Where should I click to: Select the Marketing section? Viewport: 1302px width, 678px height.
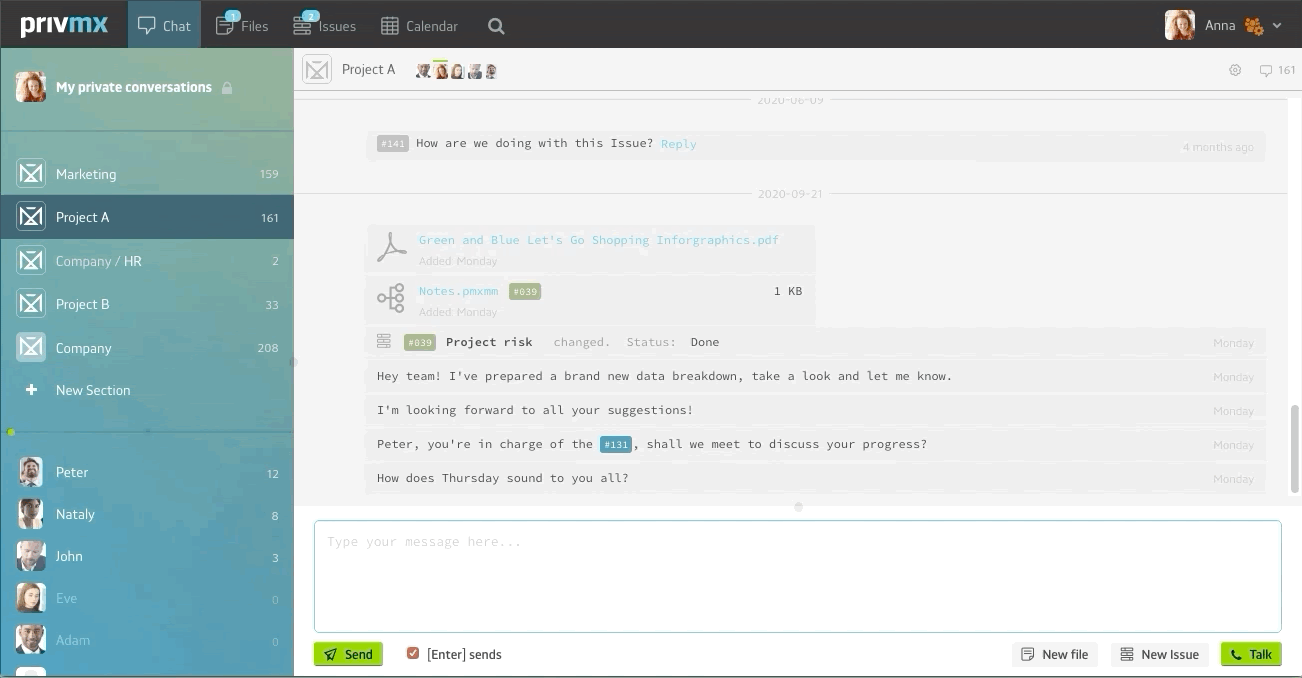pyautogui.click(x=147, y=174)
